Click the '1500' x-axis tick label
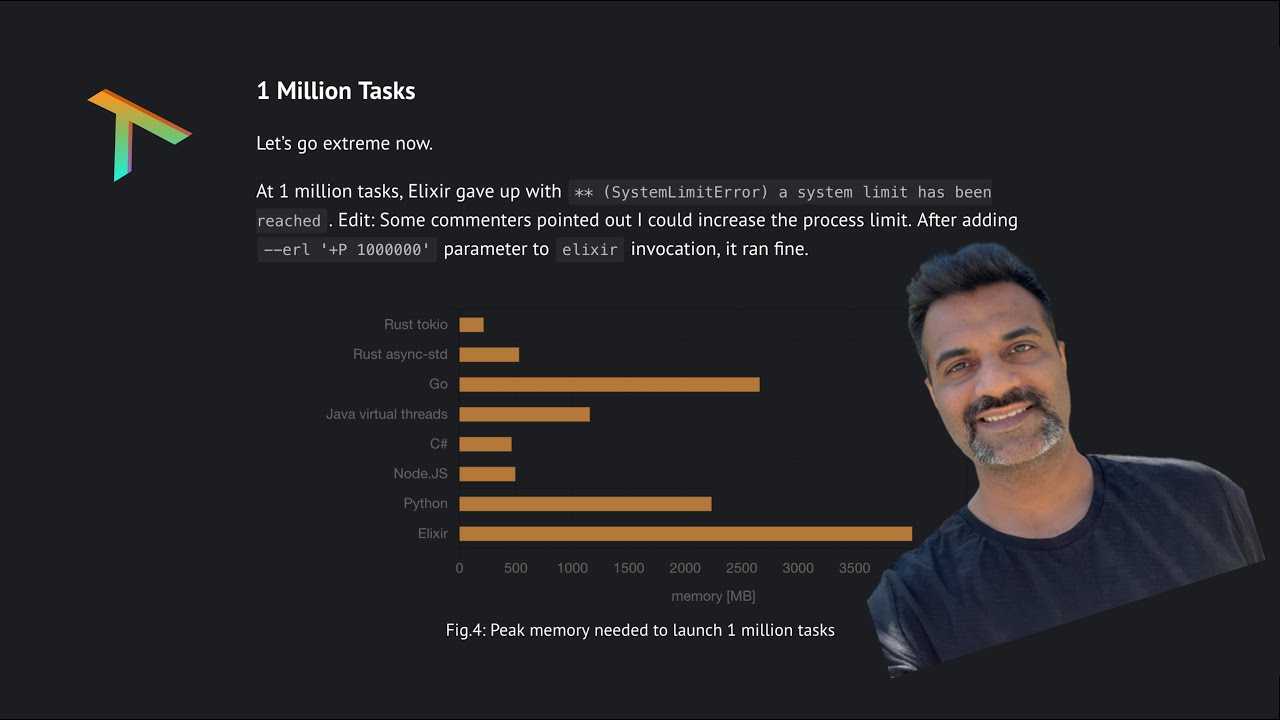Screen dimensions: 1280x720 click(629, 569)
